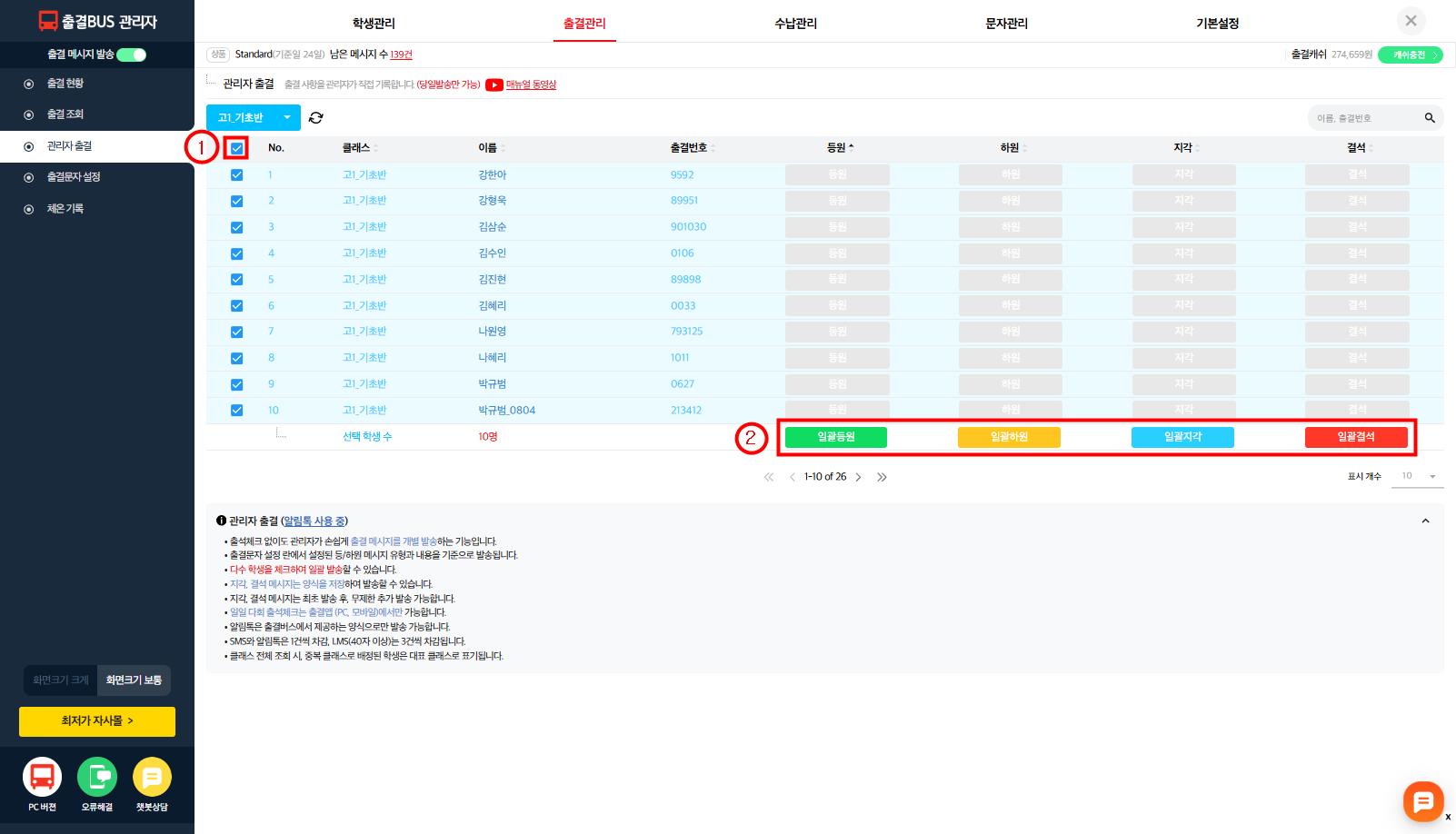The height and width of the screenshot is (834, 1456).
Task: Open the orange live chat bubble
Action: (x=1422, y=801)
